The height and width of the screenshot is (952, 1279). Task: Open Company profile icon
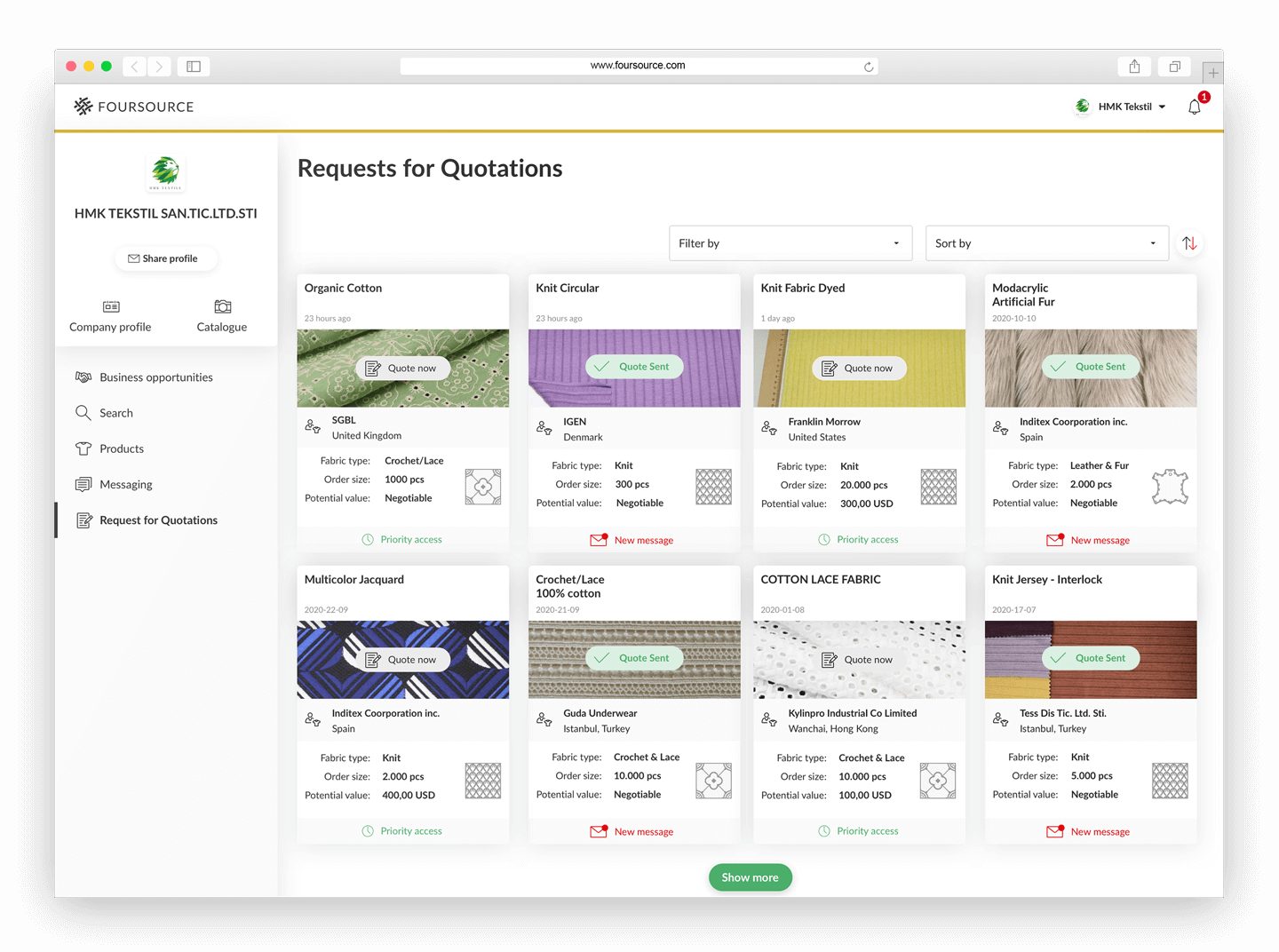(x=111, y=306)
